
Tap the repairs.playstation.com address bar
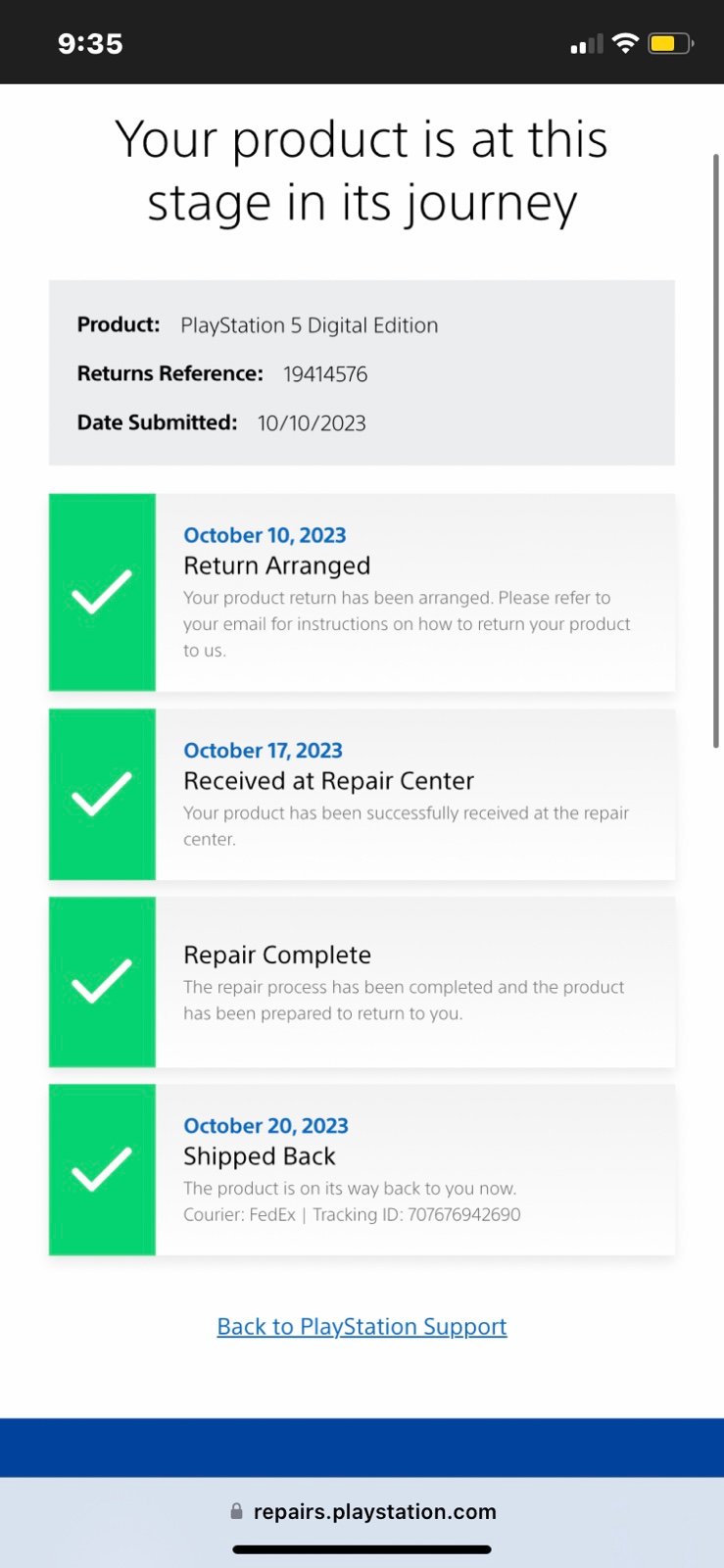[362, 1511]
